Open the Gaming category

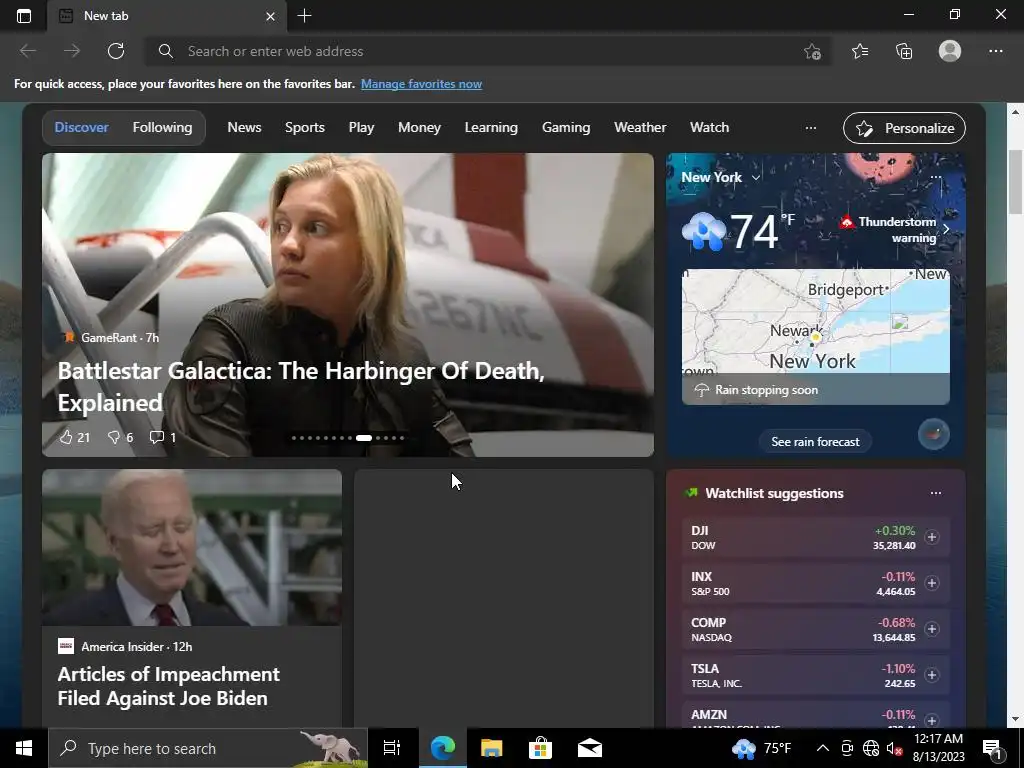pos(566,127)
